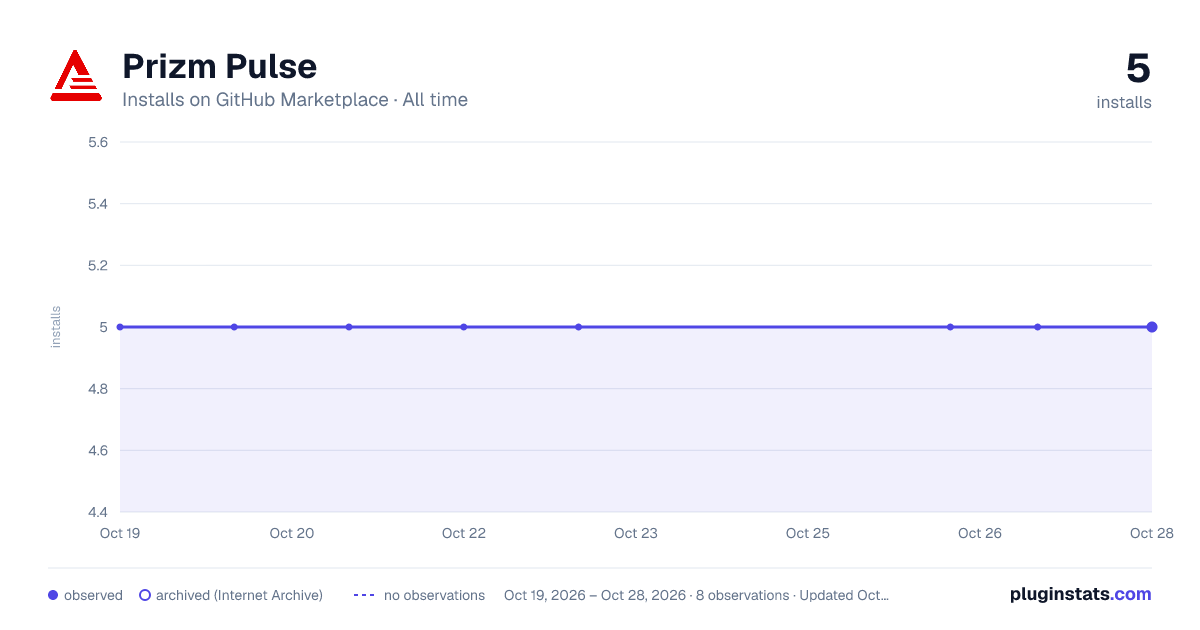Click the 4.6 y-axis label
Viewport: 1200px width, 630px height.
point(98,451)
